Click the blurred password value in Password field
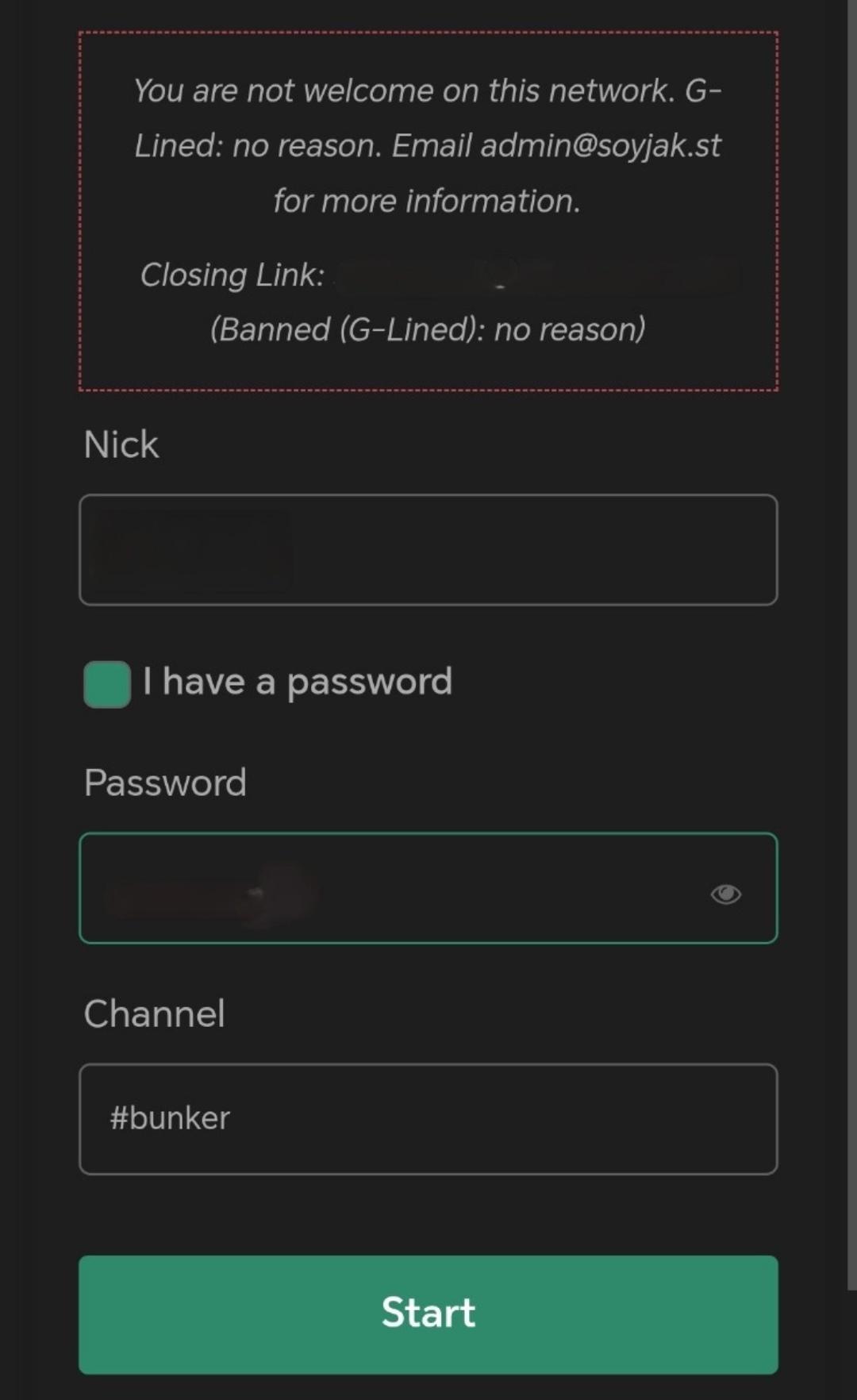The image size is (857, 1400). coord(210,894)
